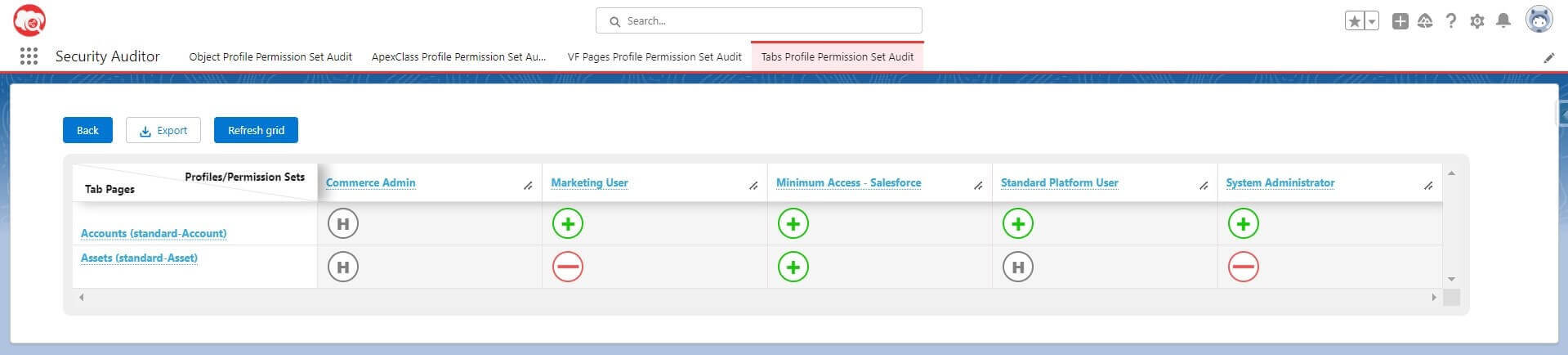Toggle green plus for Assets Minimum Access
The width and height of the screenshot is (1568, 355).
pyautogui.click(x=793, y=267)
